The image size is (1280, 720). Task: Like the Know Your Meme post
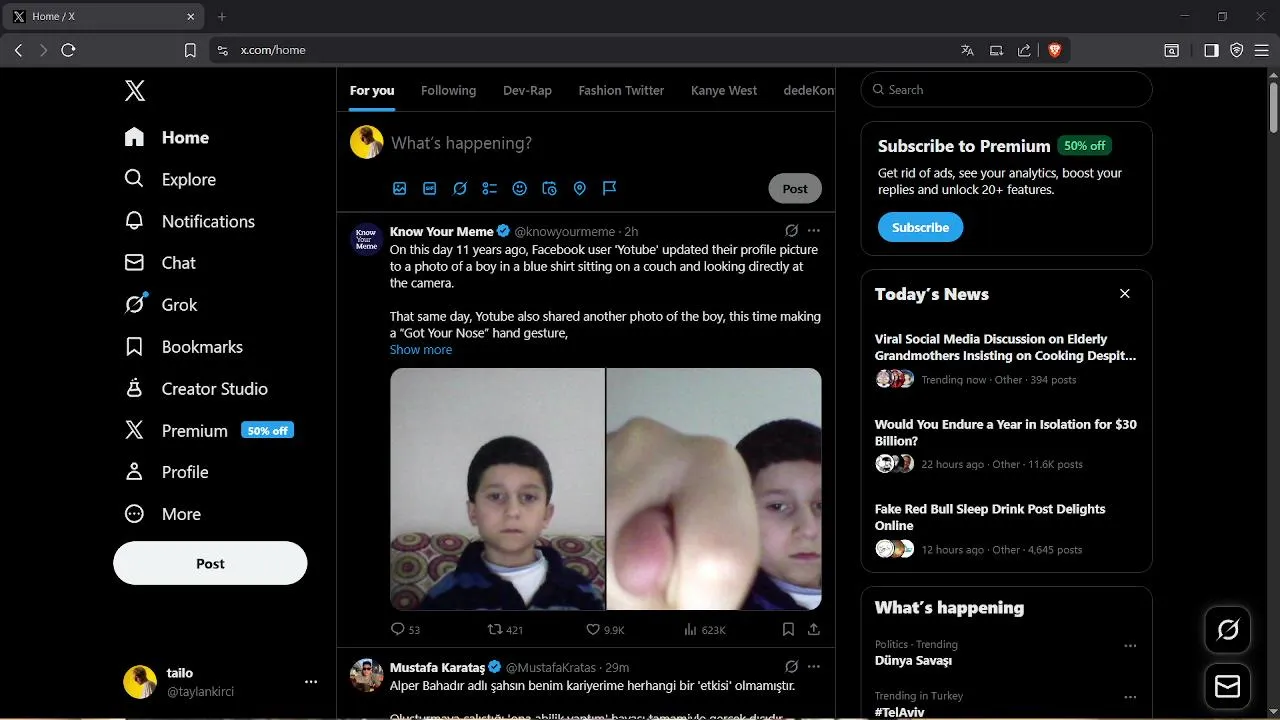tap(605, 630)
